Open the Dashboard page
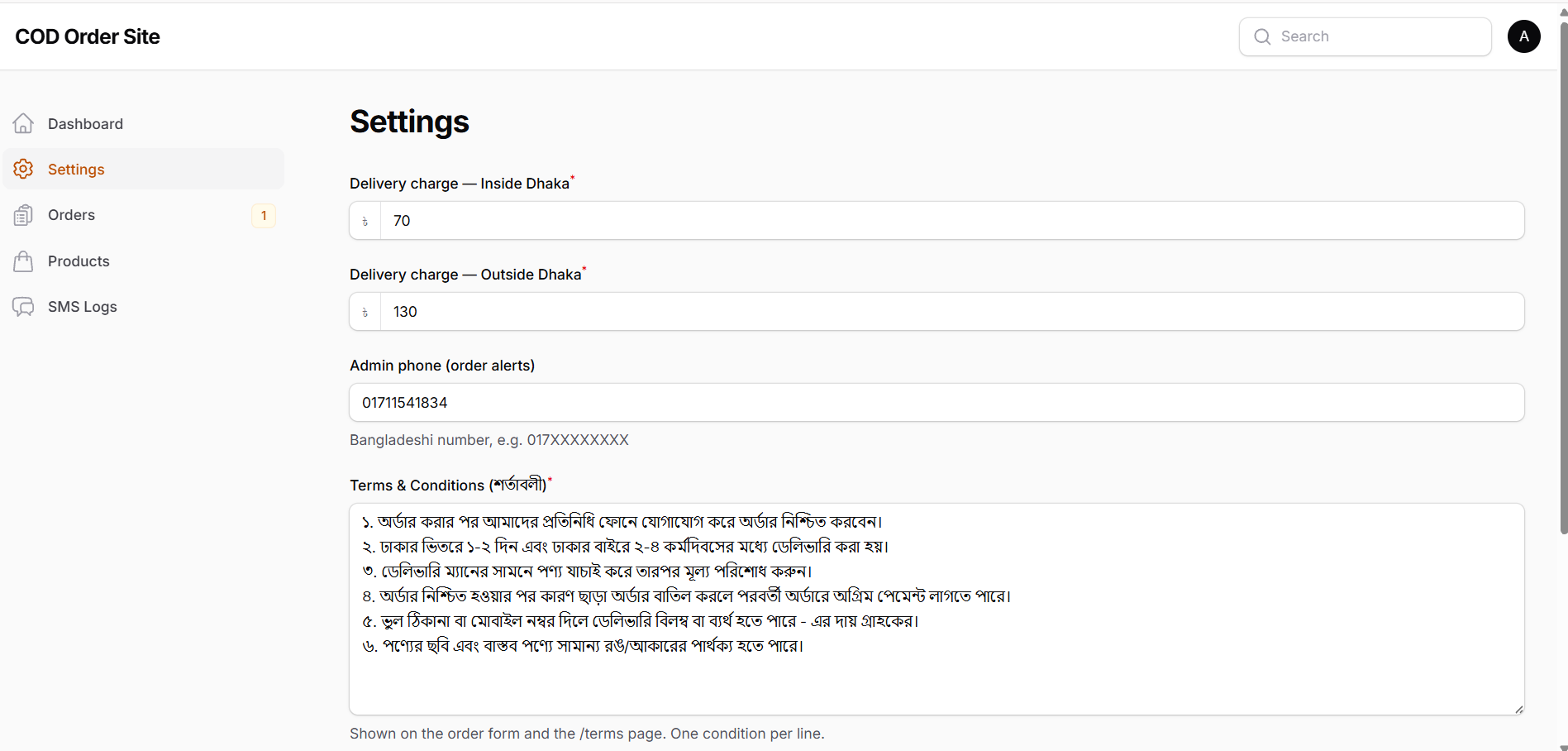 (144, 123)
